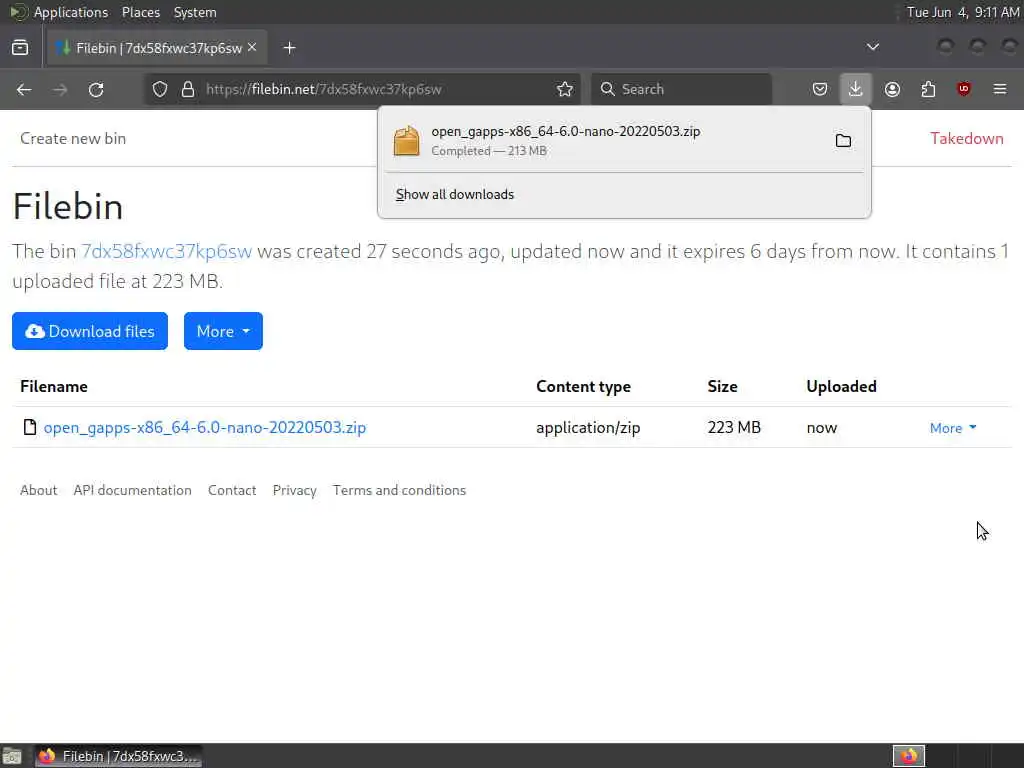Show downloaded zip in containing folder
Viewport: 1024px width, 768px height.
tap(843, 140)
